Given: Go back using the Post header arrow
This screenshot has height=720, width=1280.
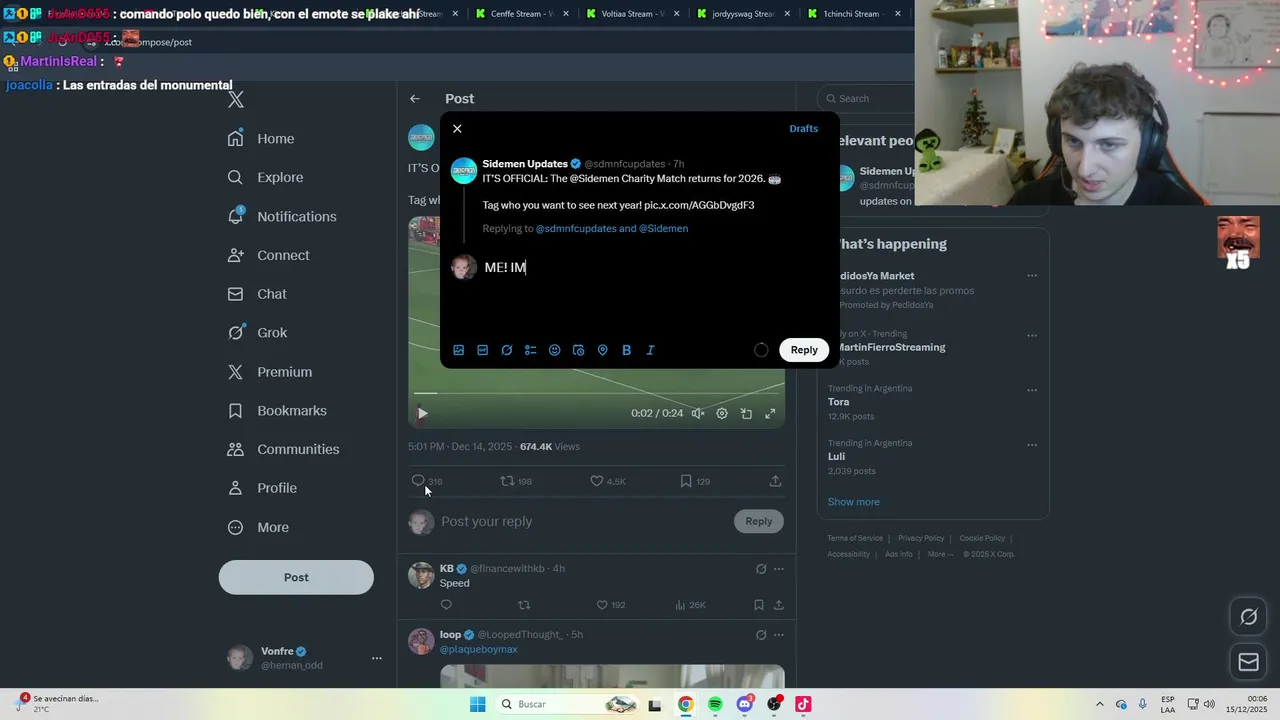Looking at the screenshot, I should tap(415, 99).
